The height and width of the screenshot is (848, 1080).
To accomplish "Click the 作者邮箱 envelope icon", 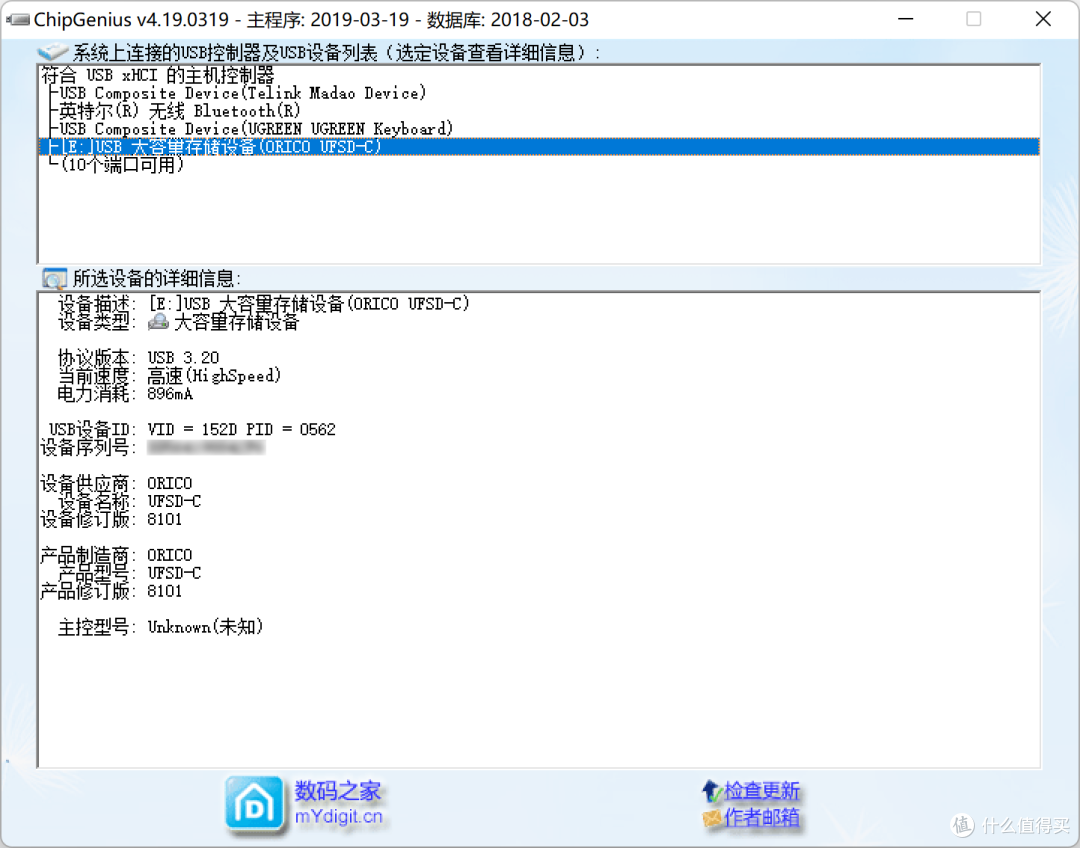I will click(x=712, y=818).
